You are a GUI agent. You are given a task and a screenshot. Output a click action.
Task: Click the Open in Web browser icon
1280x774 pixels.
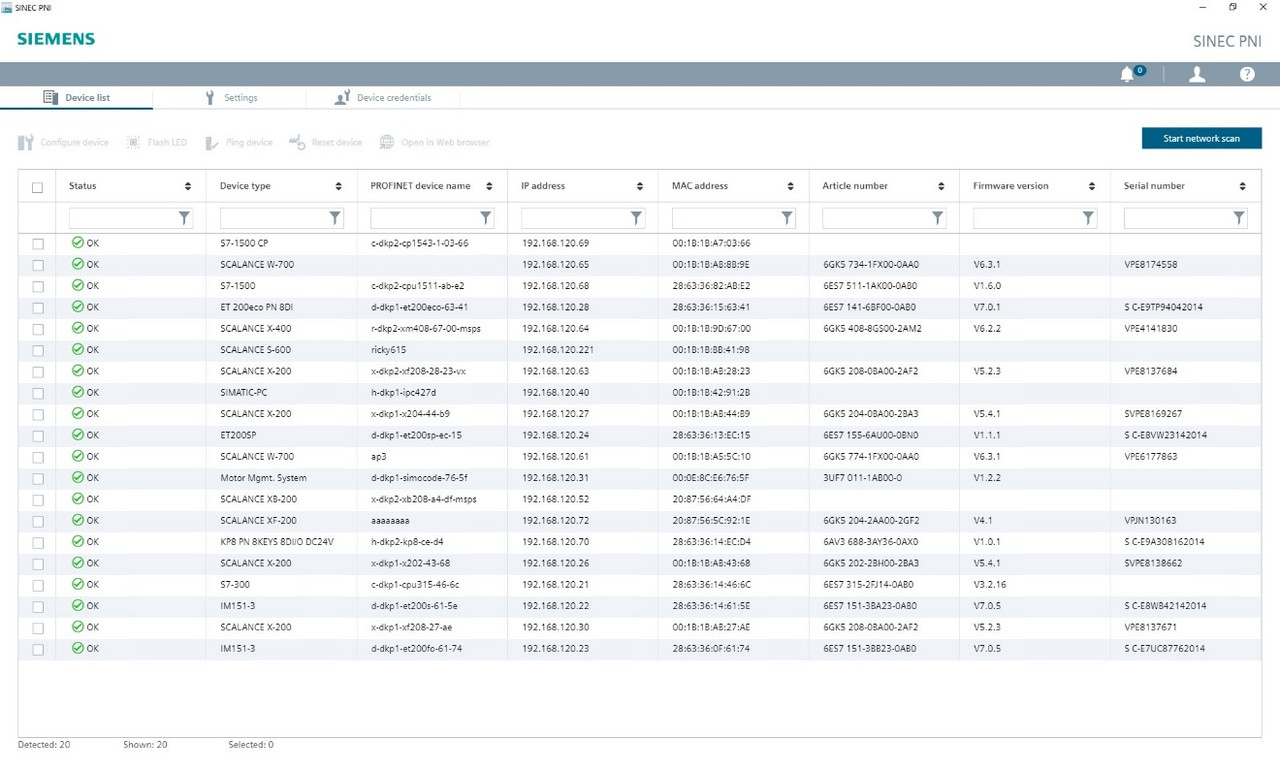[387, 142]
